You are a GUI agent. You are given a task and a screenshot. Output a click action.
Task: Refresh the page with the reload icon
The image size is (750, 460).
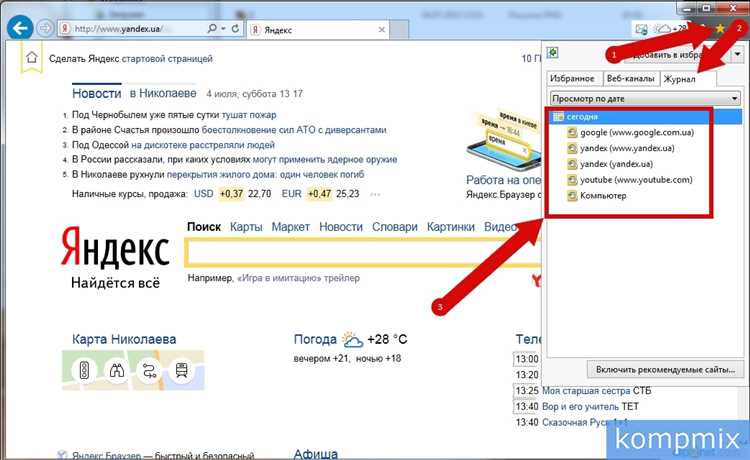(x=235, y=29)
